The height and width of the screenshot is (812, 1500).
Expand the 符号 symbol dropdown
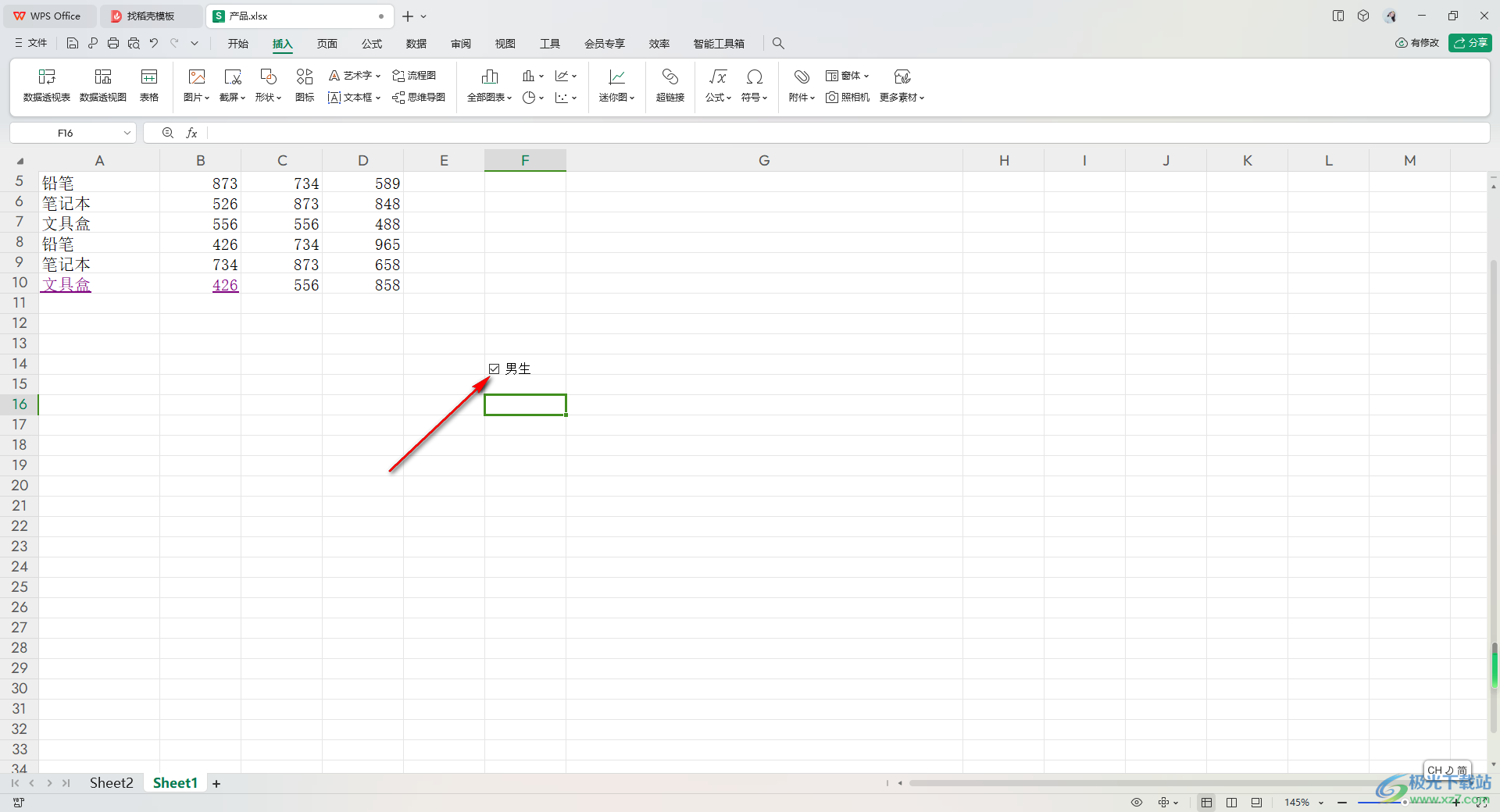pyautogui.click(x=766, y=98)
